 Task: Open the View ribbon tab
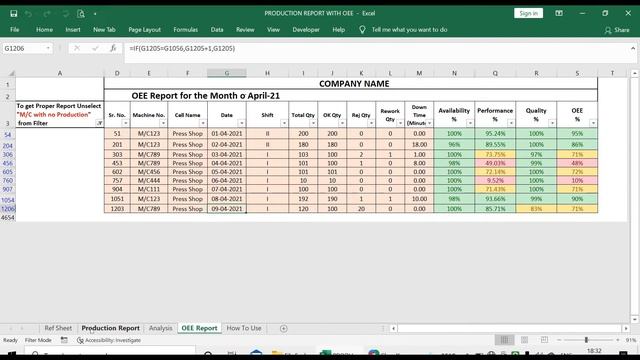click(x=273, y=29)
